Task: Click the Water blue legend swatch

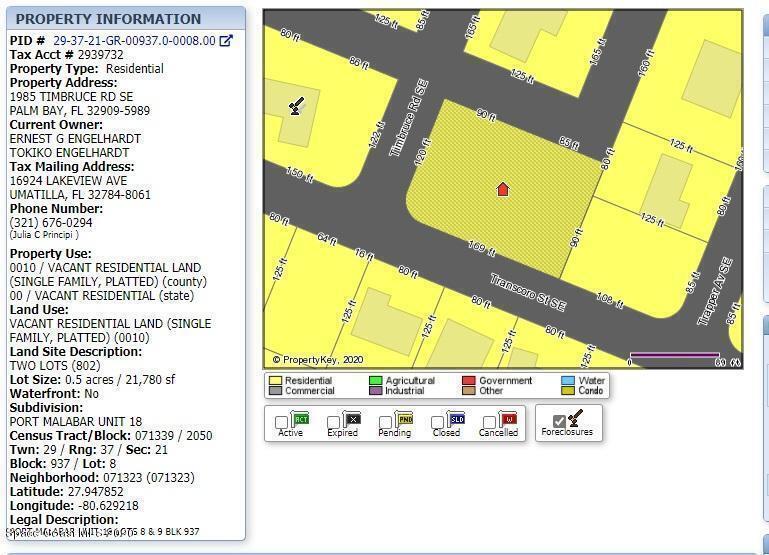Action: tap(568, 380)
